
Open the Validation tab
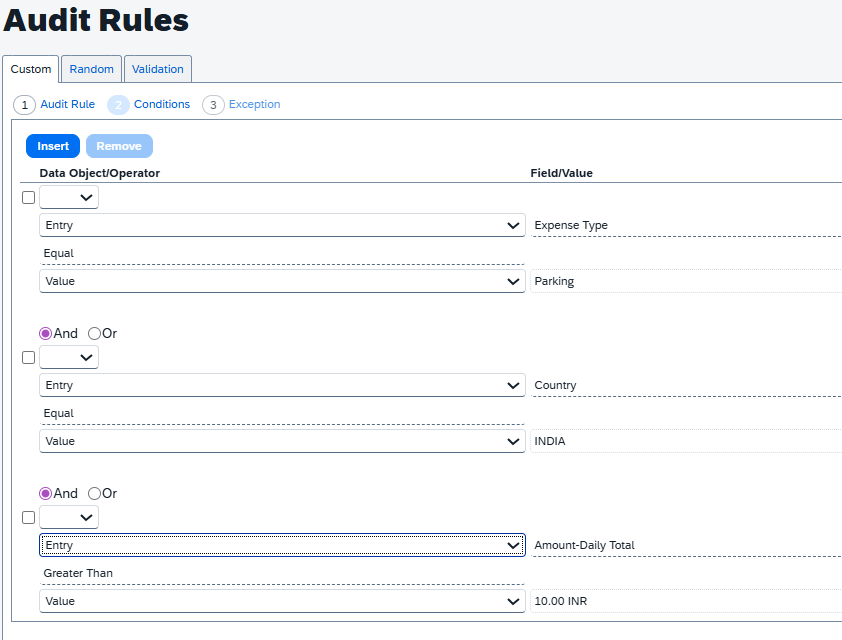tap(158, 69)
